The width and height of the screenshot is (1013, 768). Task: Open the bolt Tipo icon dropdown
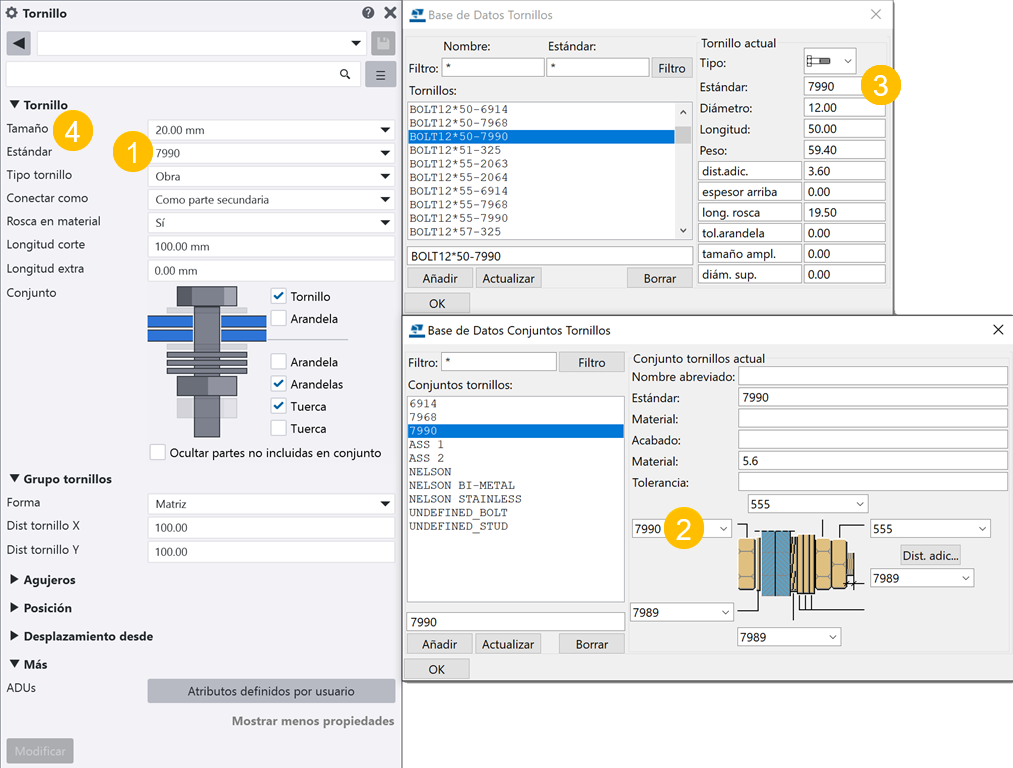pos(830,62)
